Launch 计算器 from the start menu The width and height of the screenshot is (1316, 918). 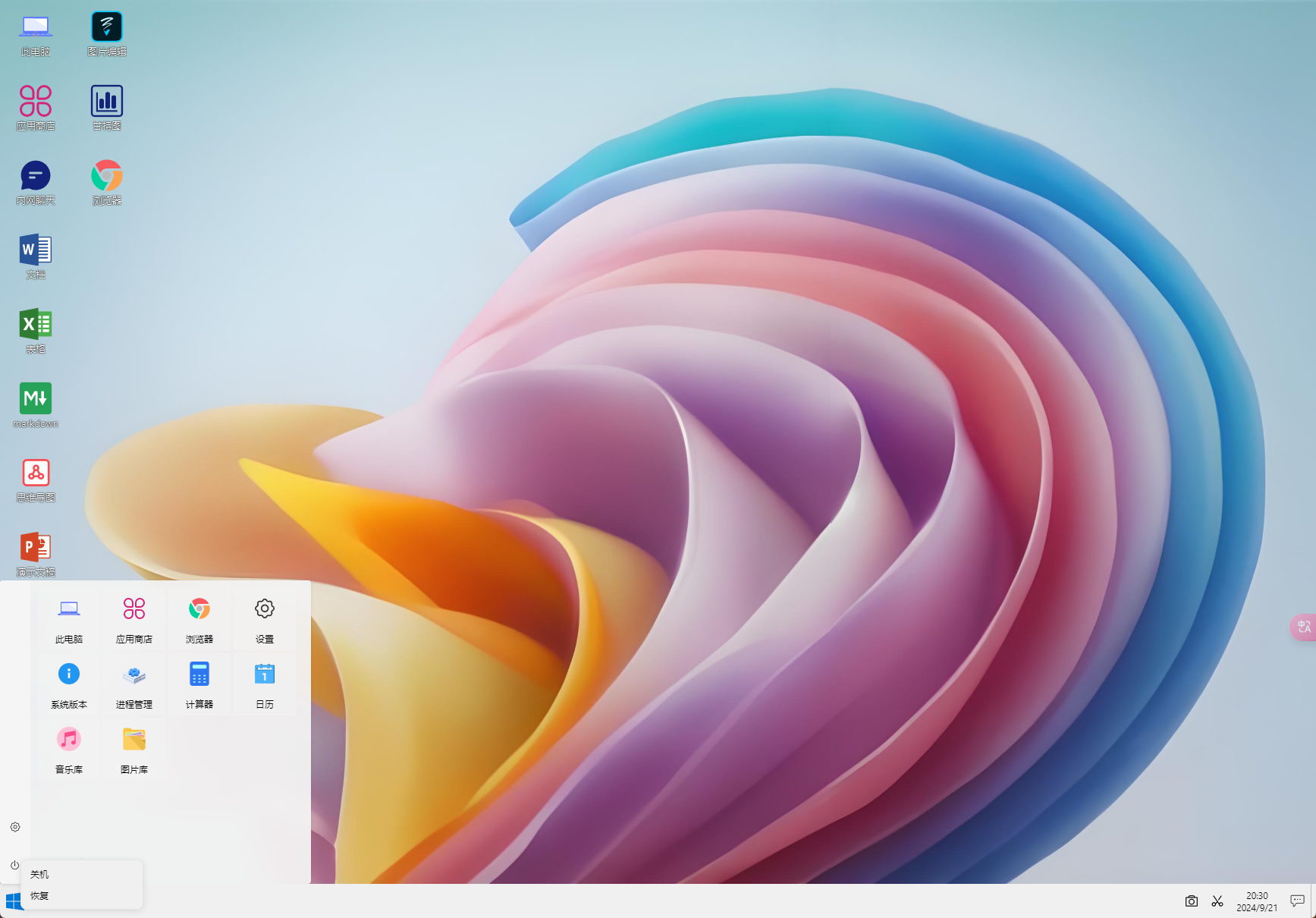point(199,685)
